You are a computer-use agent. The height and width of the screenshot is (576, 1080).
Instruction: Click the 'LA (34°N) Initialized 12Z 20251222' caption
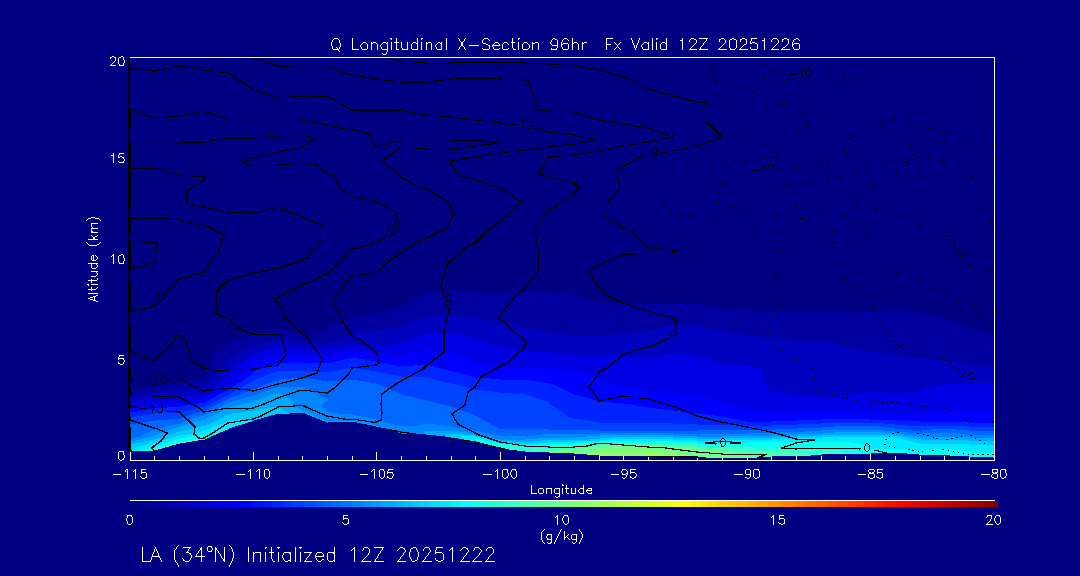pyautogui.click(x=318, y=555)
